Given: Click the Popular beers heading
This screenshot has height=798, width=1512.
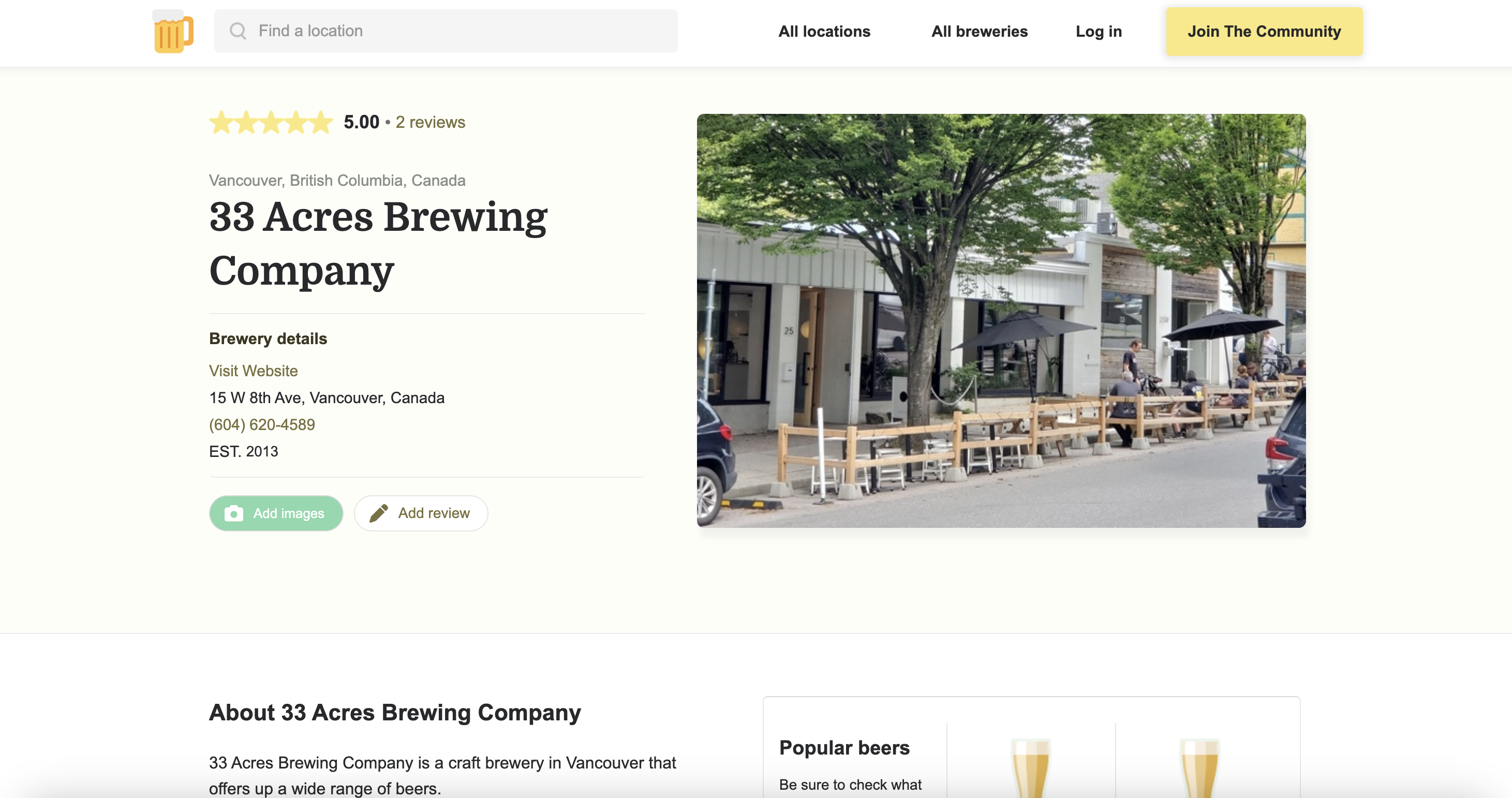Looking at the screenshot, I should (844, 747).
